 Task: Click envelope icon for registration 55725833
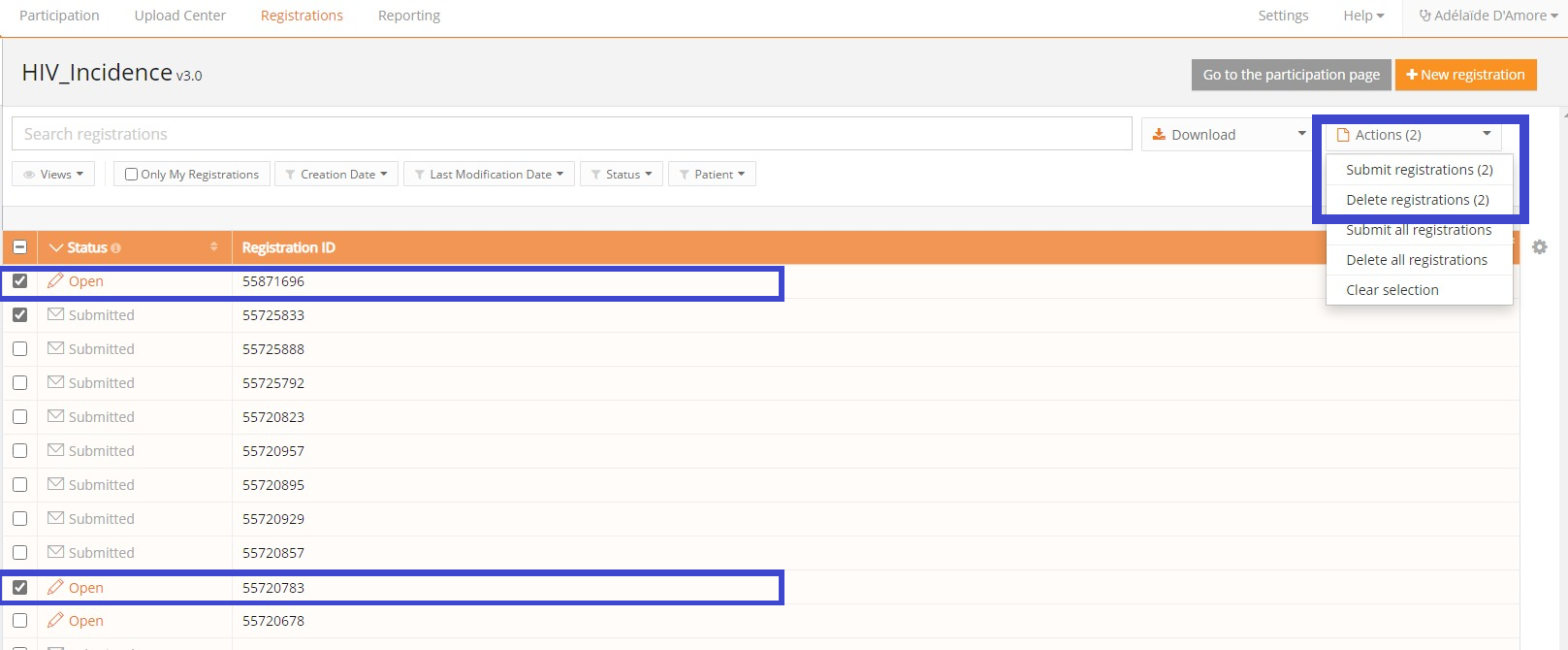click(x=56, y=314)
